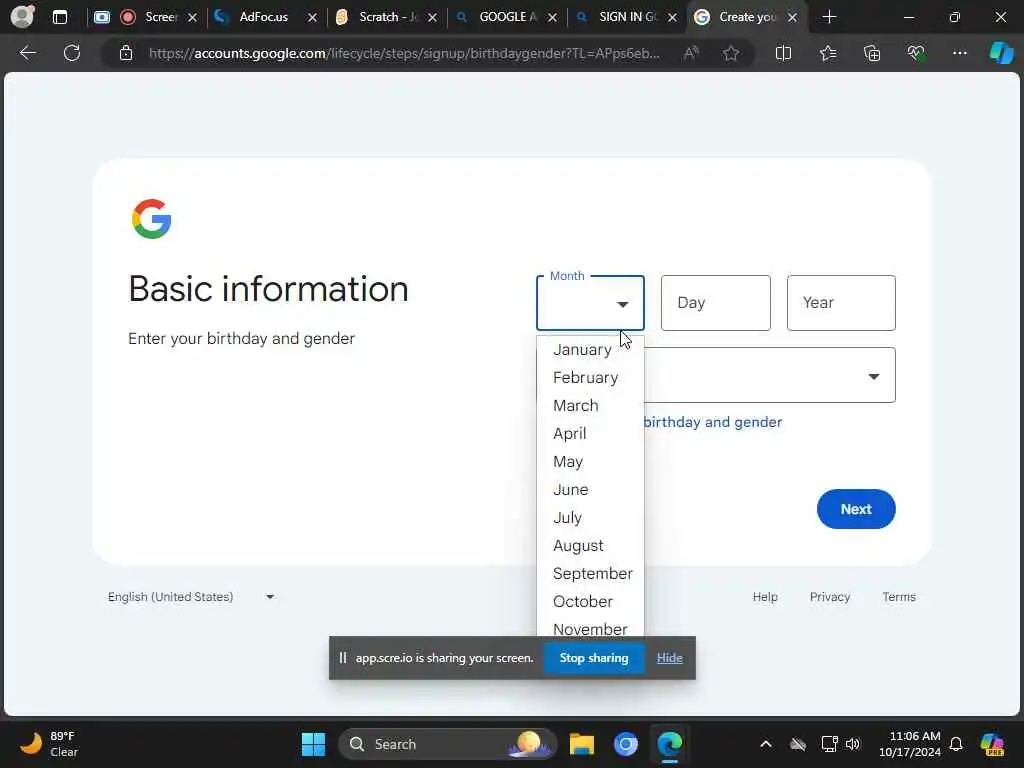
Task: Open the browser profile avatar
Action: (22, 16)
